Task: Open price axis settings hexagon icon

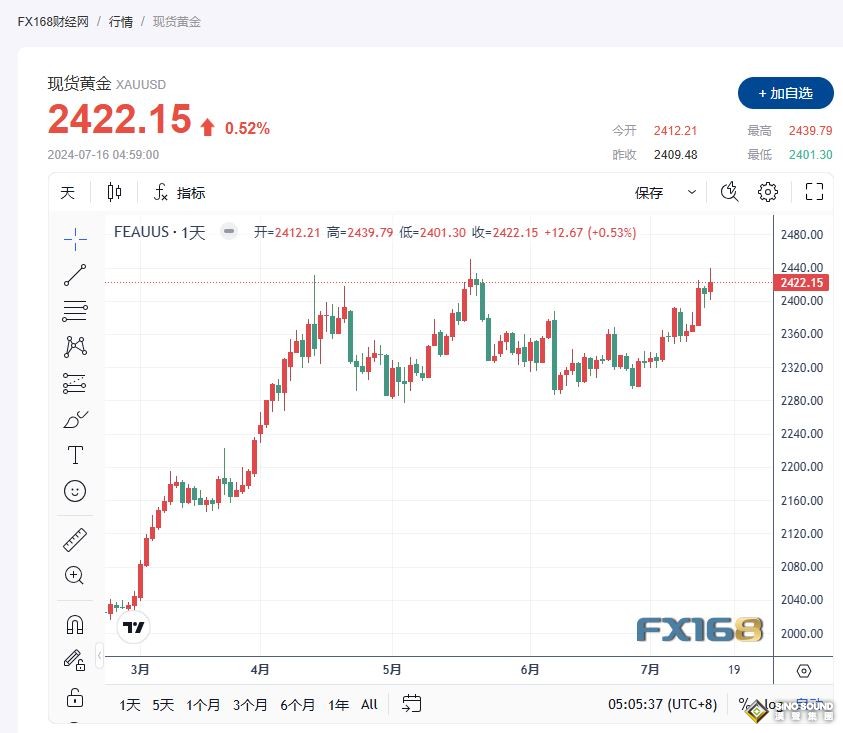Action: [x=803, y=671]
